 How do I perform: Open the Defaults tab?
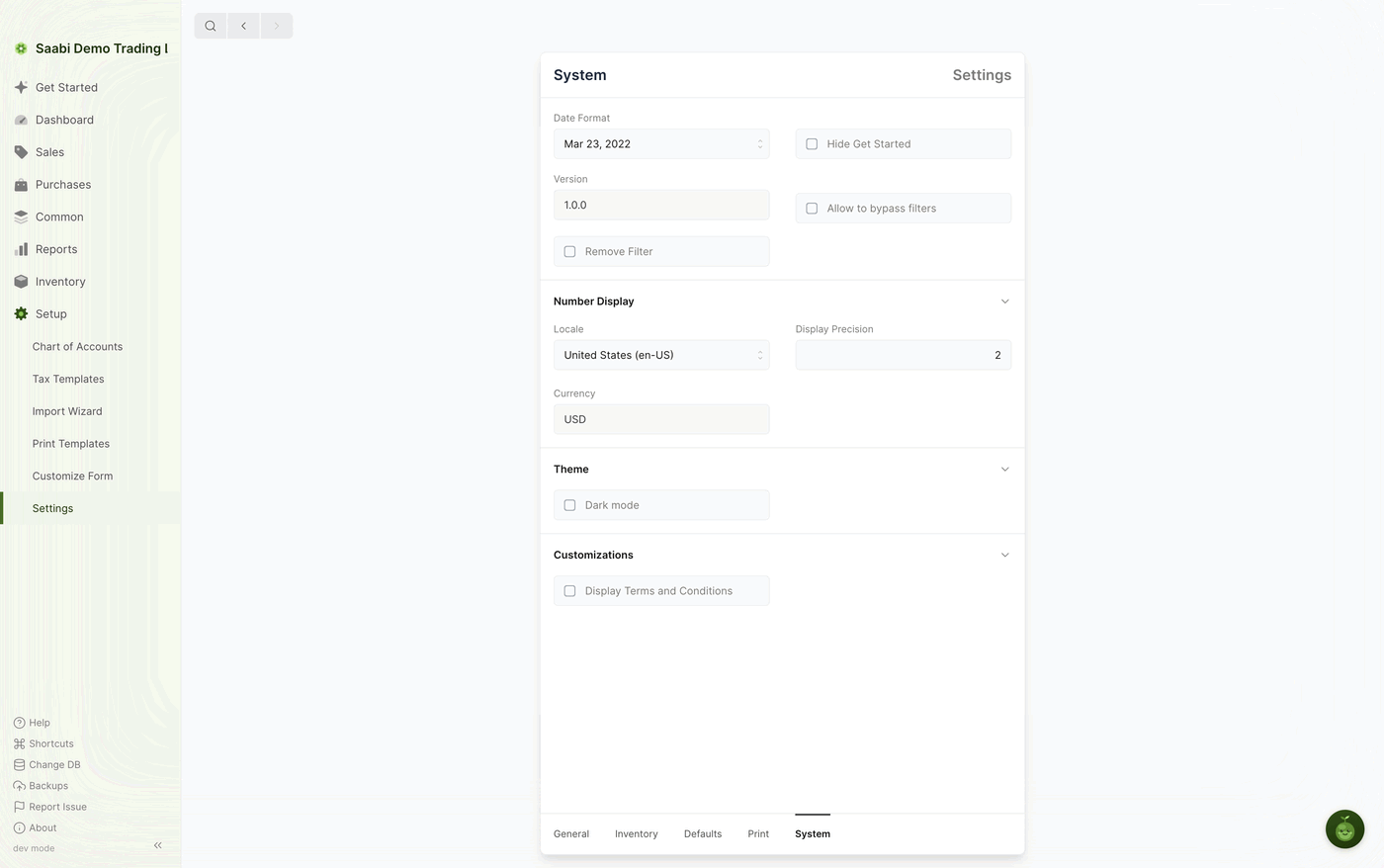(703, 834)
